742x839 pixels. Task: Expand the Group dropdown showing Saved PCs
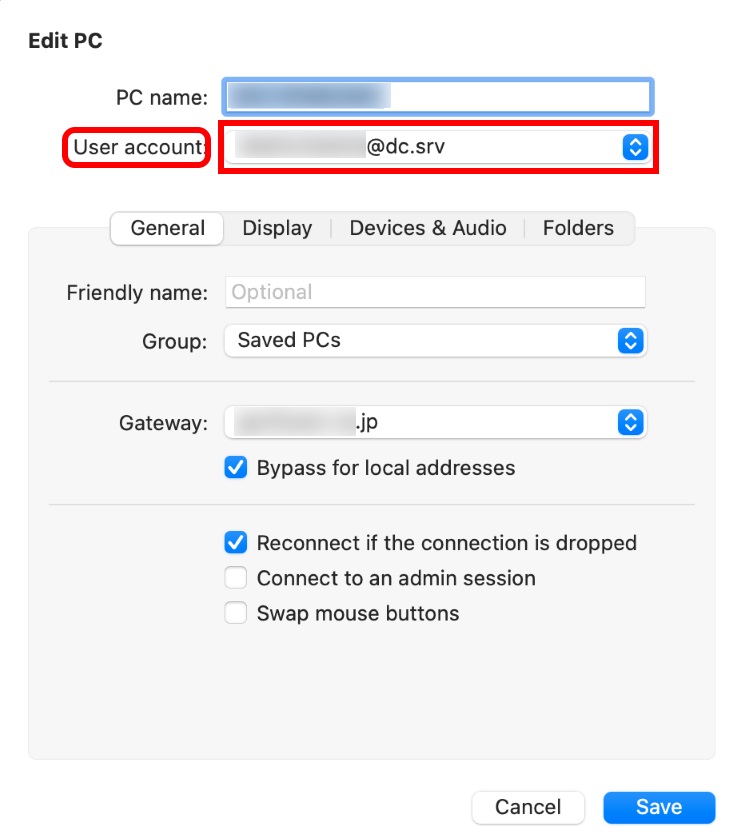[435, 340]
